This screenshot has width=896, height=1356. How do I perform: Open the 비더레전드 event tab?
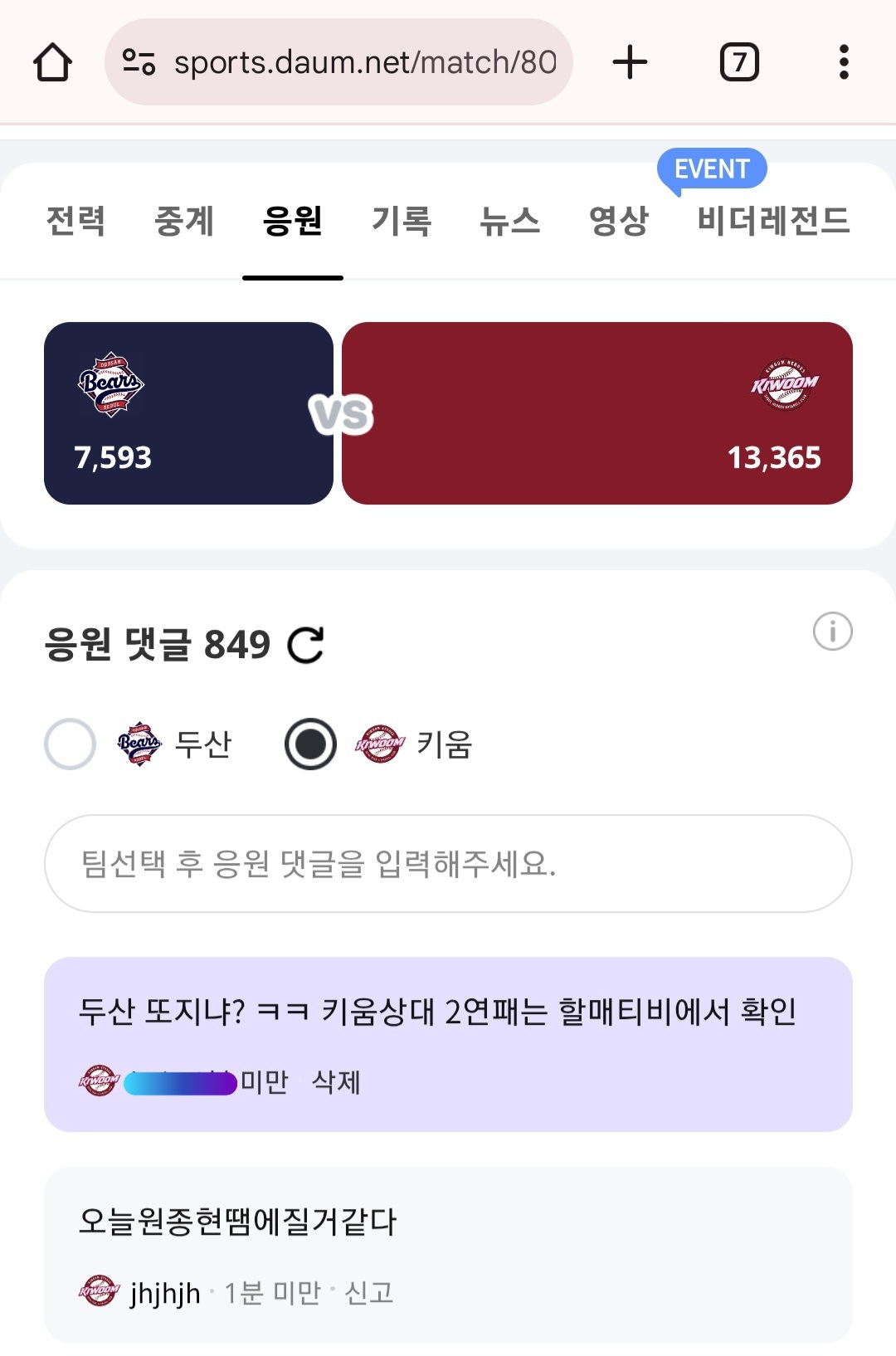click(x=773, y=221)
